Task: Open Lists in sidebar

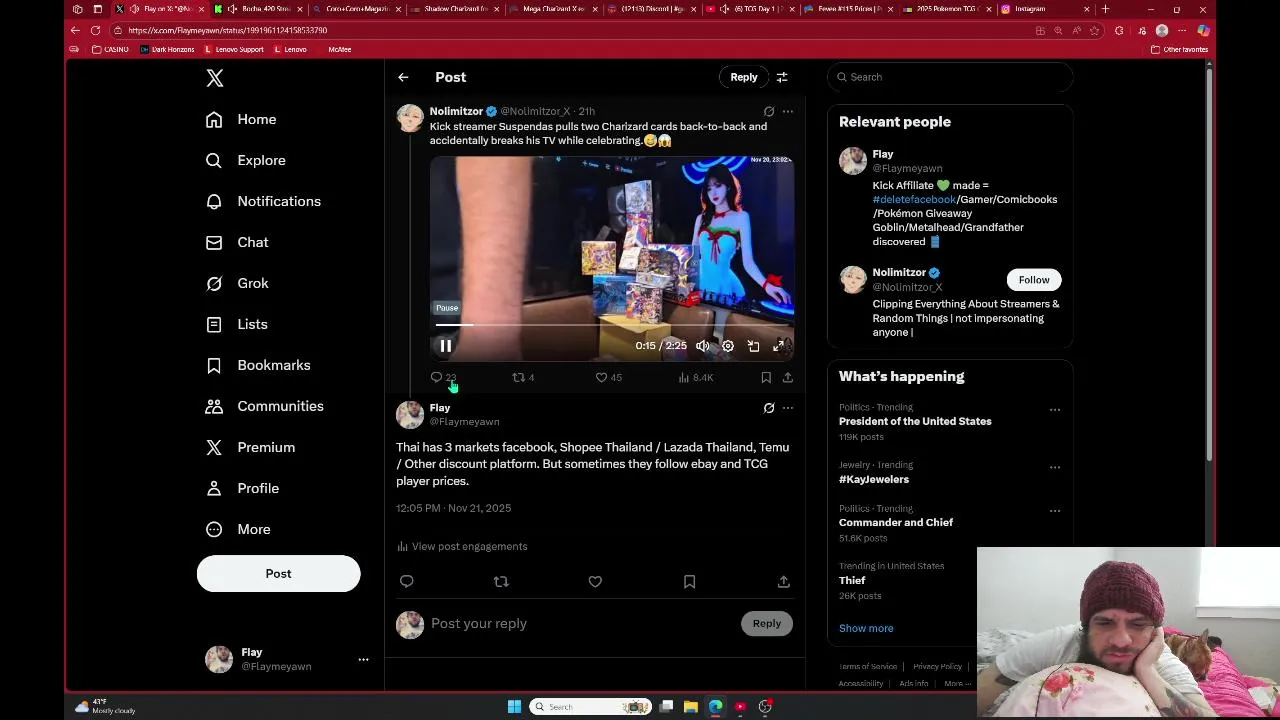Action: [237, 324]
